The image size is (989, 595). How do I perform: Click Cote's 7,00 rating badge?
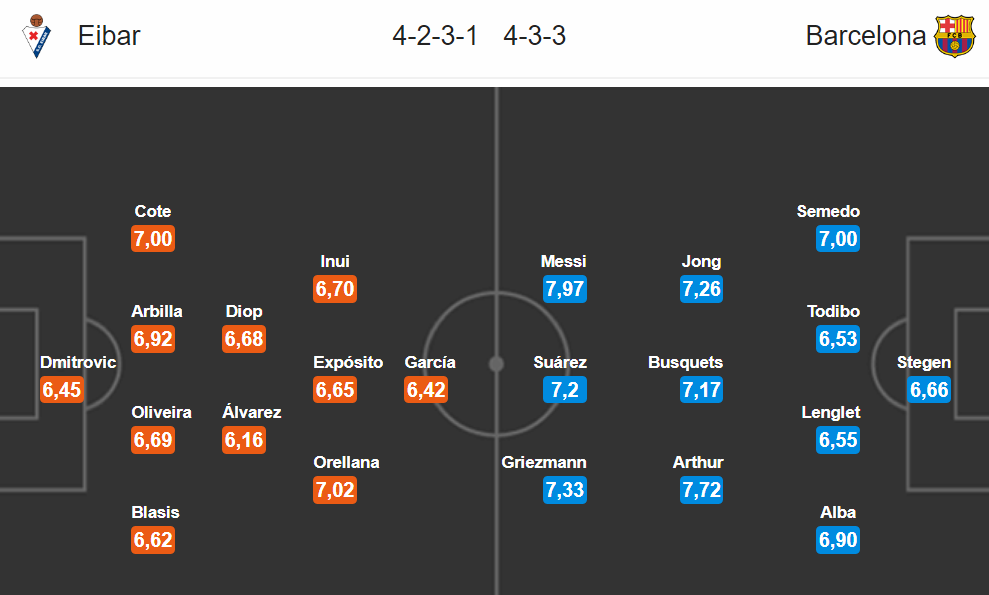[x=153, y=239]
